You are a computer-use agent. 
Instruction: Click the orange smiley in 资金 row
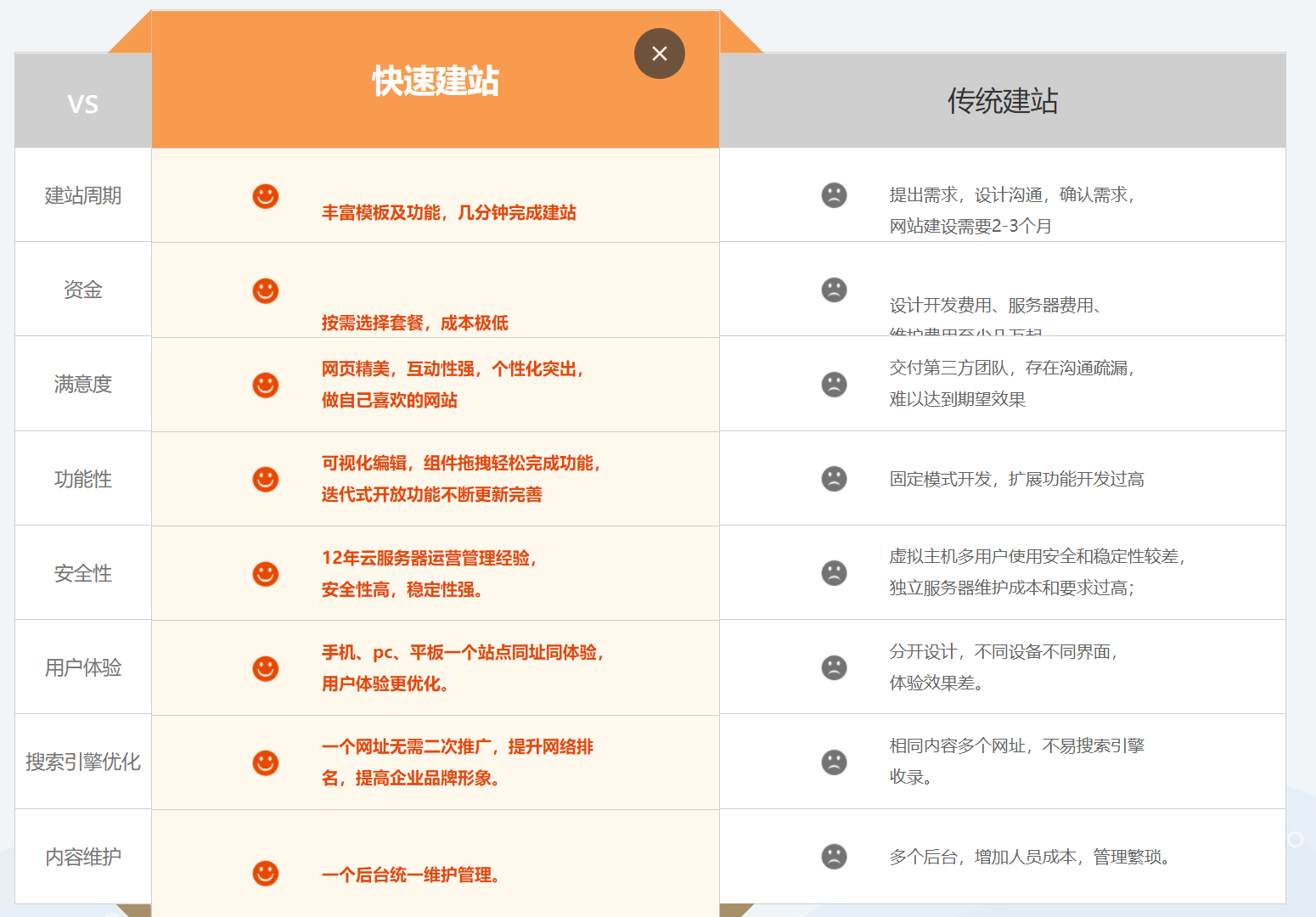(266, 290)
